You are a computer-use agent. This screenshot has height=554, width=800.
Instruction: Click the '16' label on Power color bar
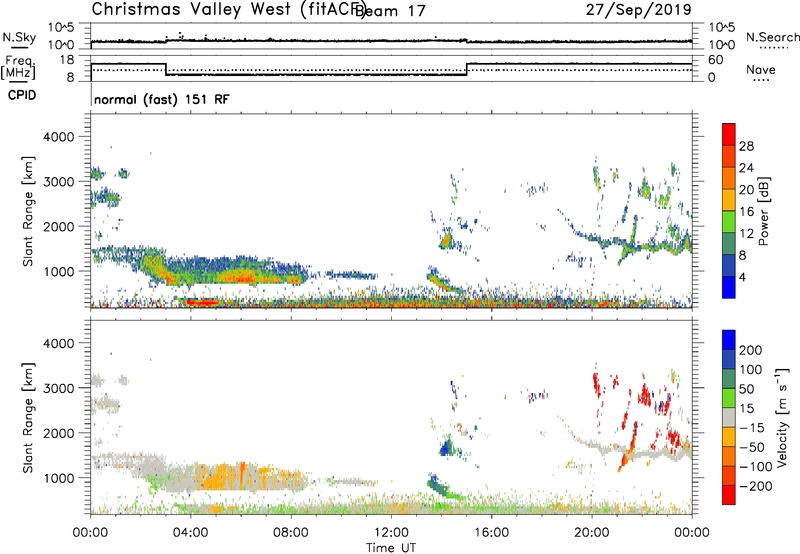pos(746,212)
